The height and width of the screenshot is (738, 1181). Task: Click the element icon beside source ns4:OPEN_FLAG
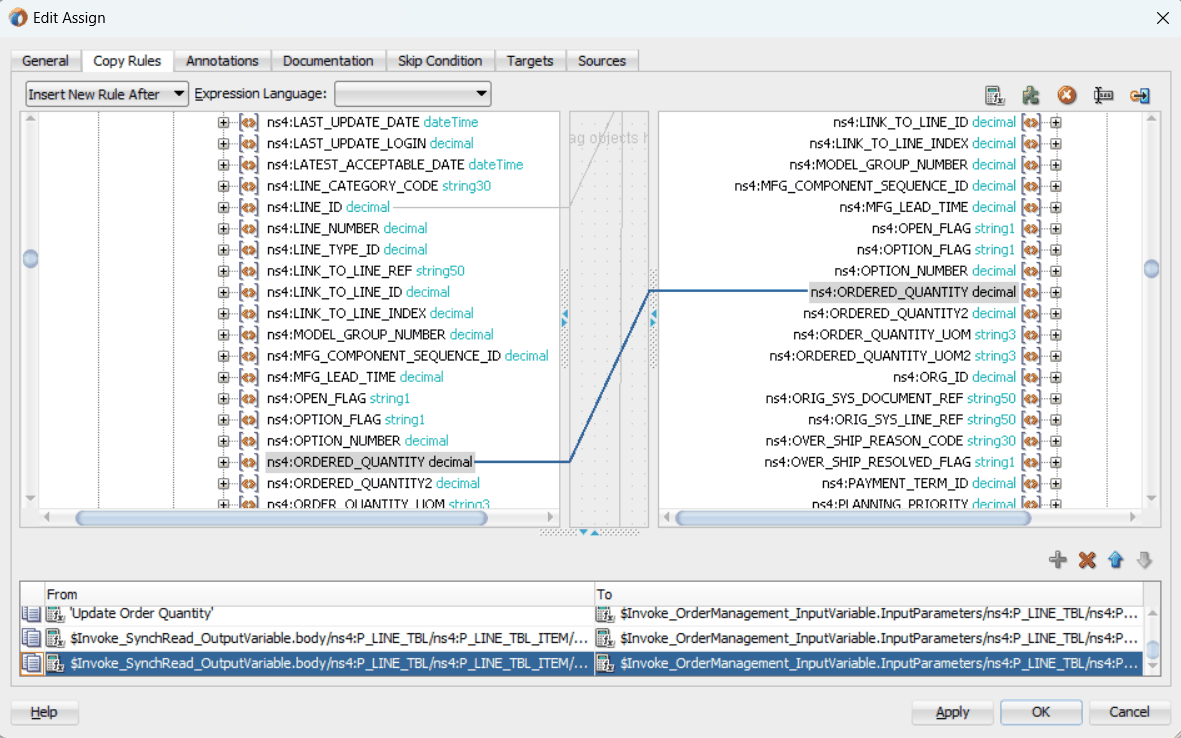point(249,398)
